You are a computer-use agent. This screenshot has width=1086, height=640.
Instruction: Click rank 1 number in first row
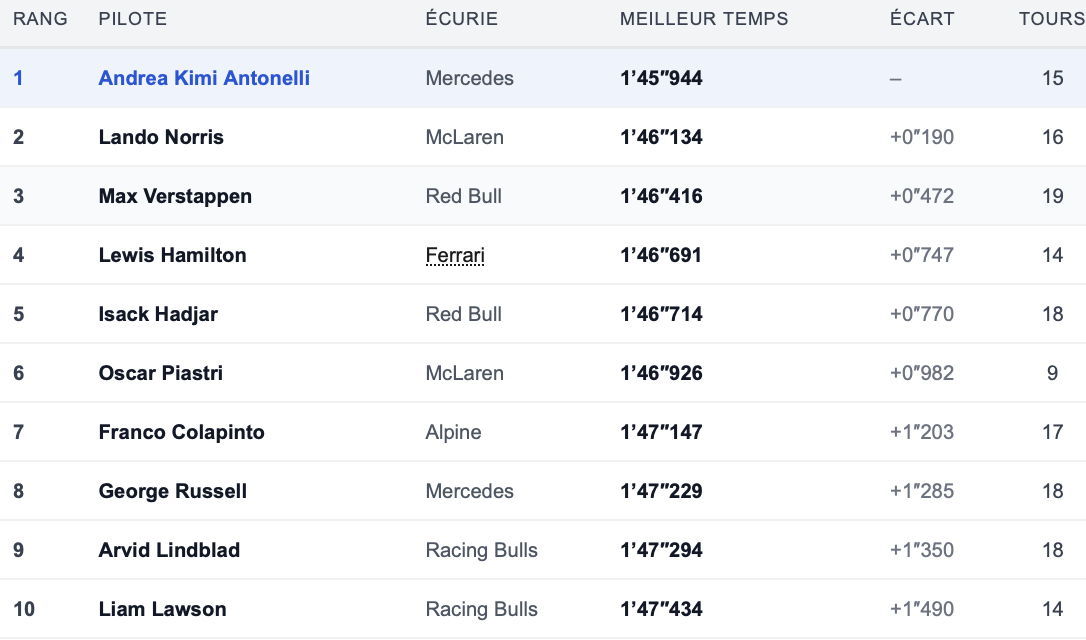click(19, 78)
